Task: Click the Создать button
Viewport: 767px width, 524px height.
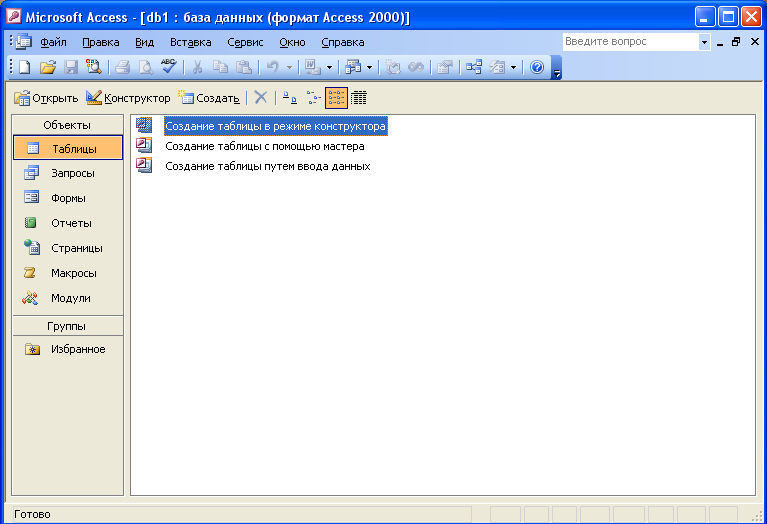Action: (x=209, y=98)
